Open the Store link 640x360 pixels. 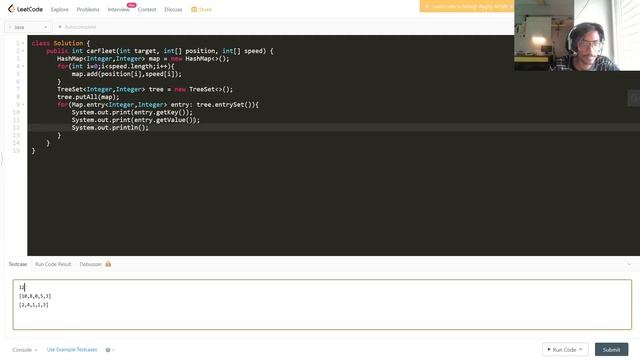(x=205, y=9)
